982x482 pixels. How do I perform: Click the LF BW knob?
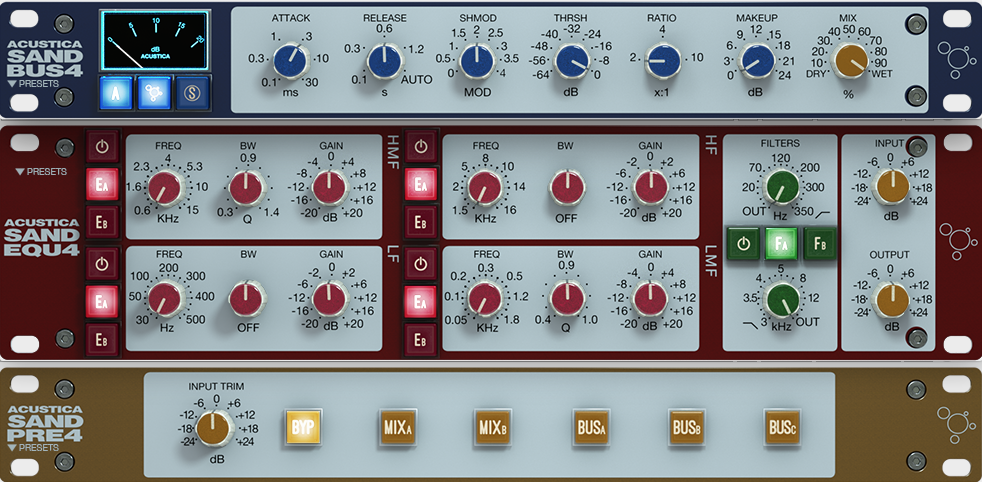[247, 299]
